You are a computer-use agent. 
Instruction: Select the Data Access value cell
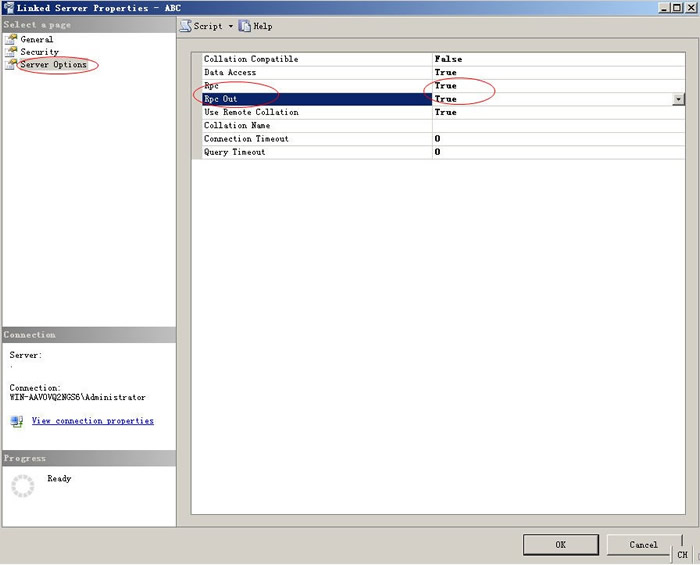555,73
